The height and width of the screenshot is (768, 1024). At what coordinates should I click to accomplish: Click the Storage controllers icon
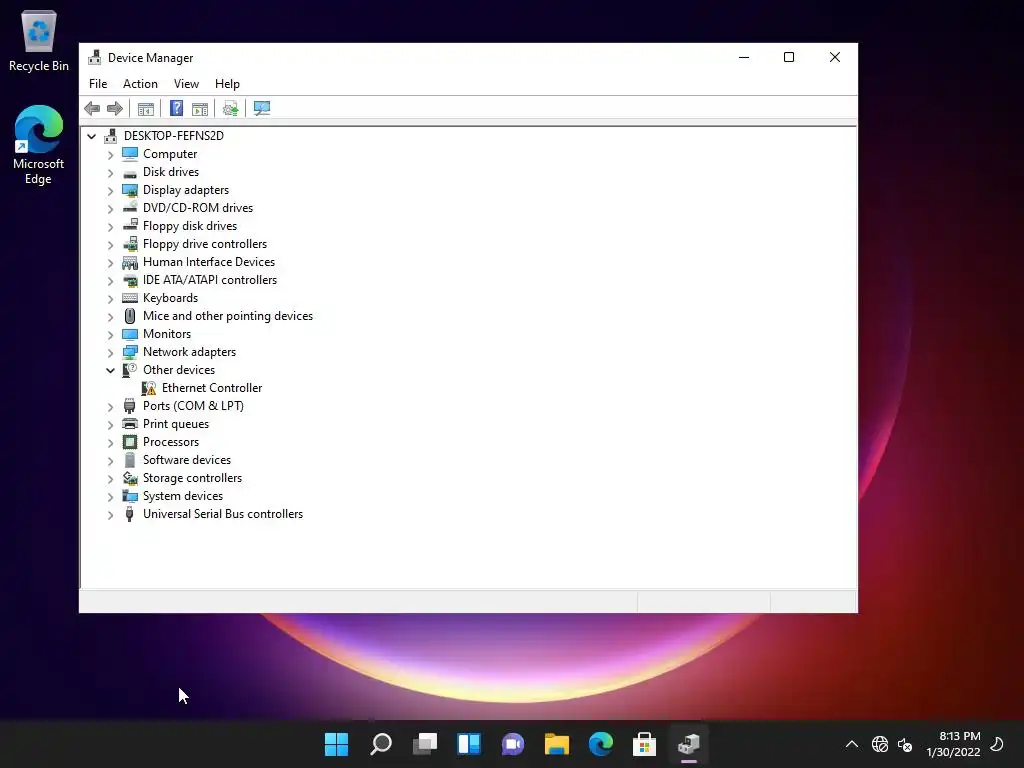pos(130,478)
